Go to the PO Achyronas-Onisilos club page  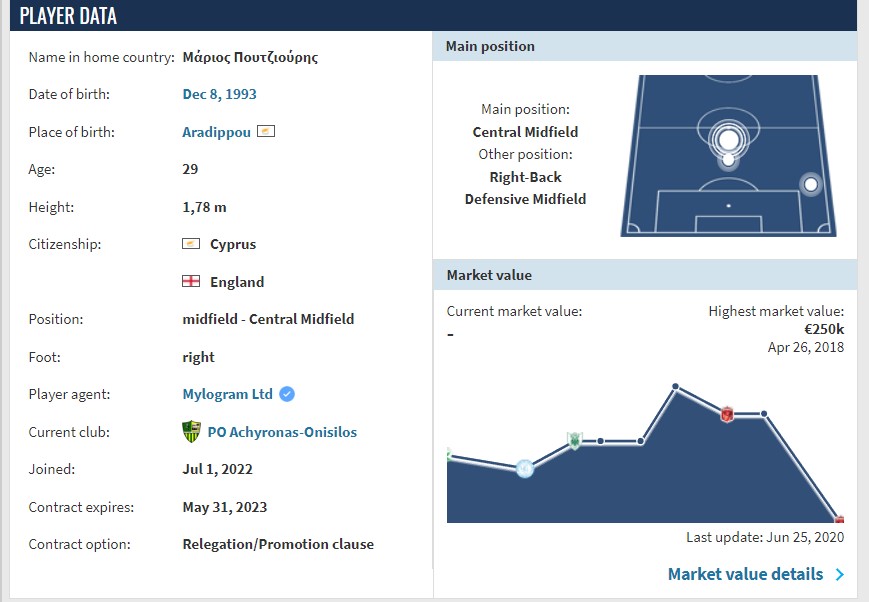click(281, 432)
